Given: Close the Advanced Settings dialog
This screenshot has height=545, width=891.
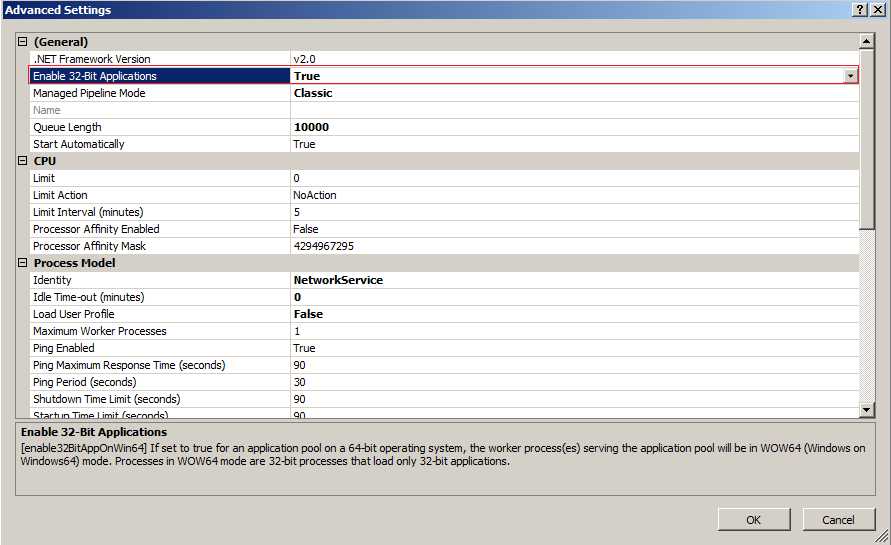Looking at the screenshot, I should coord(877,10).
